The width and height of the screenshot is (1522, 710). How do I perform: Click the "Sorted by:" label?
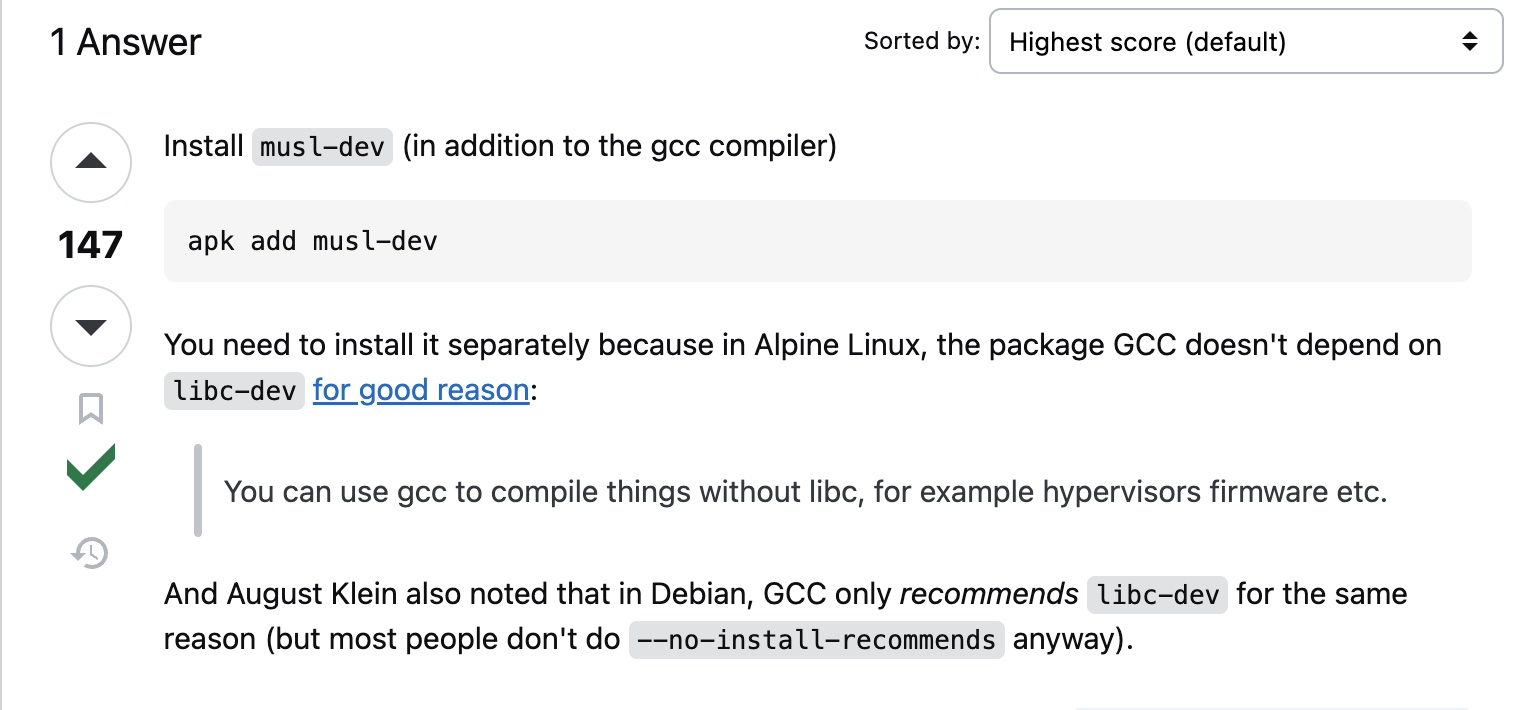click(x=921, y=41)
